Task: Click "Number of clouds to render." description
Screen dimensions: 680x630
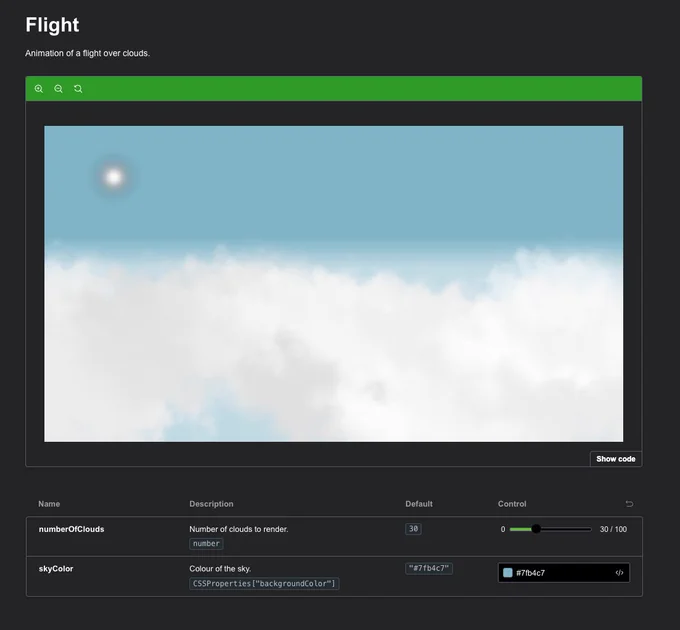Action: (239, 529)
